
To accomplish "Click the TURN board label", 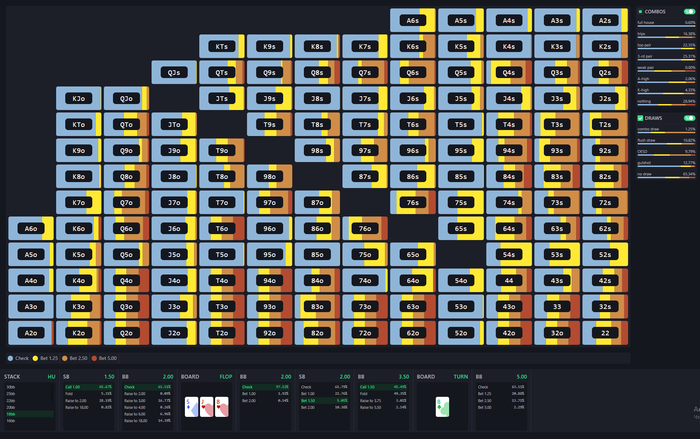I will [461, 376].
